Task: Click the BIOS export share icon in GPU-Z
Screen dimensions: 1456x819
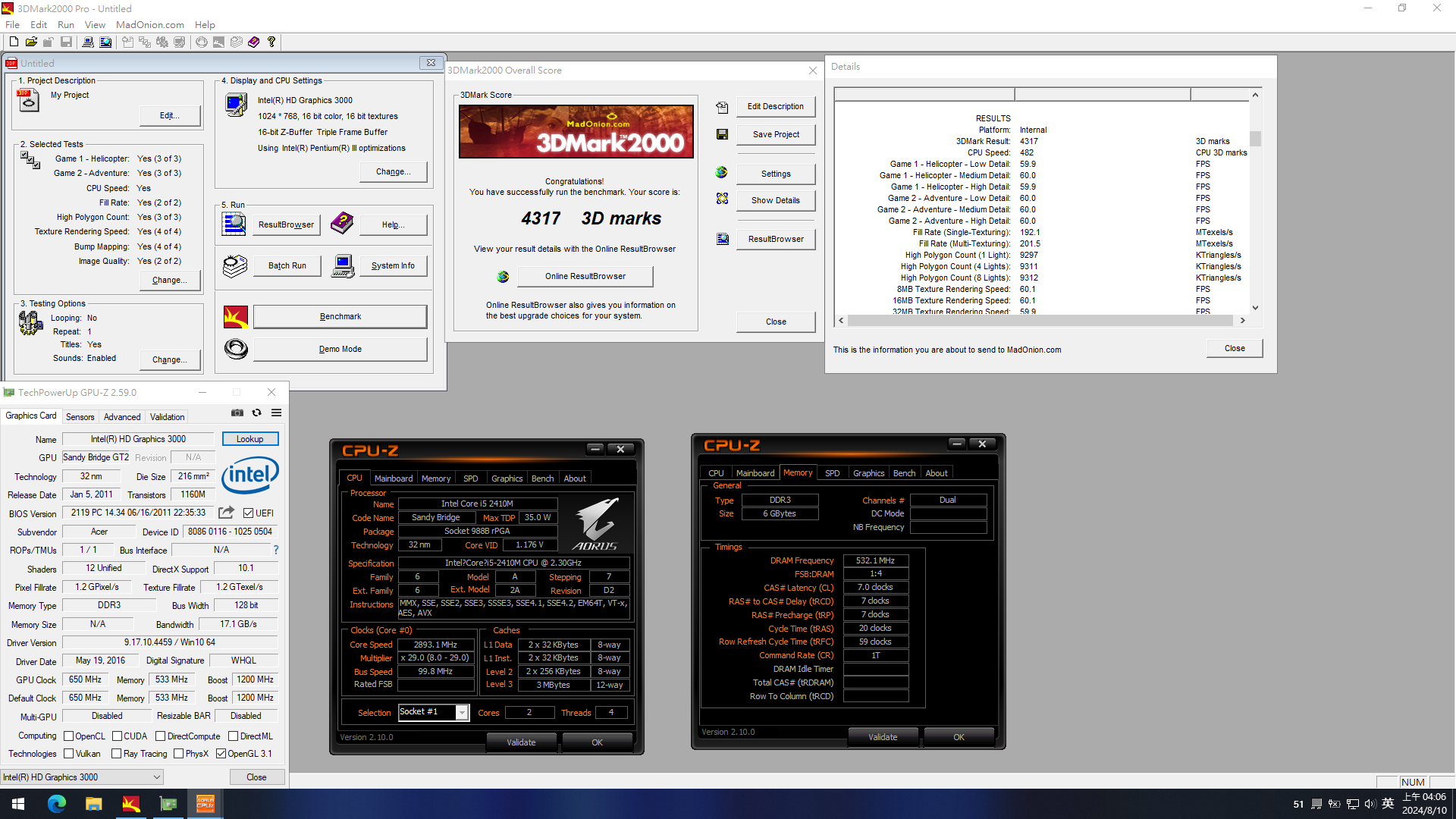Action: click(226, 513)
